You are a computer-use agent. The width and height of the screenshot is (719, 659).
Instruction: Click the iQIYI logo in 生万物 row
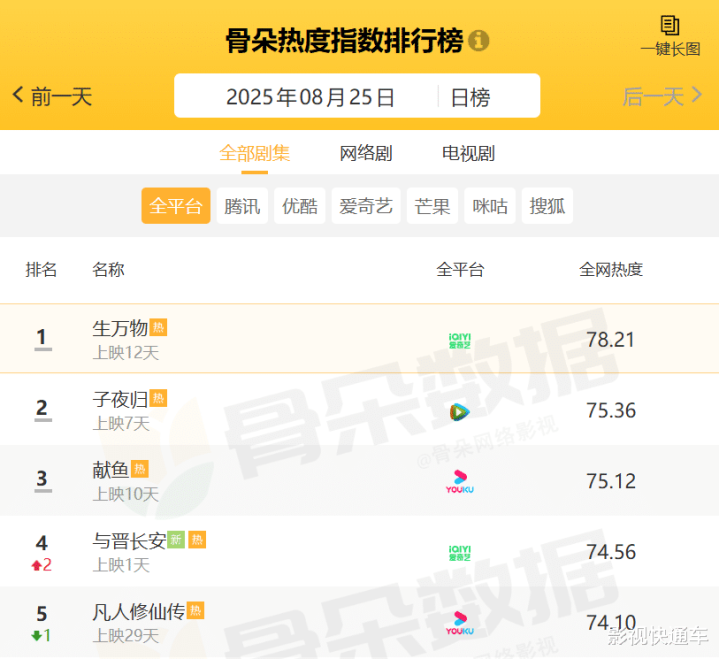[x=459, y=341]
